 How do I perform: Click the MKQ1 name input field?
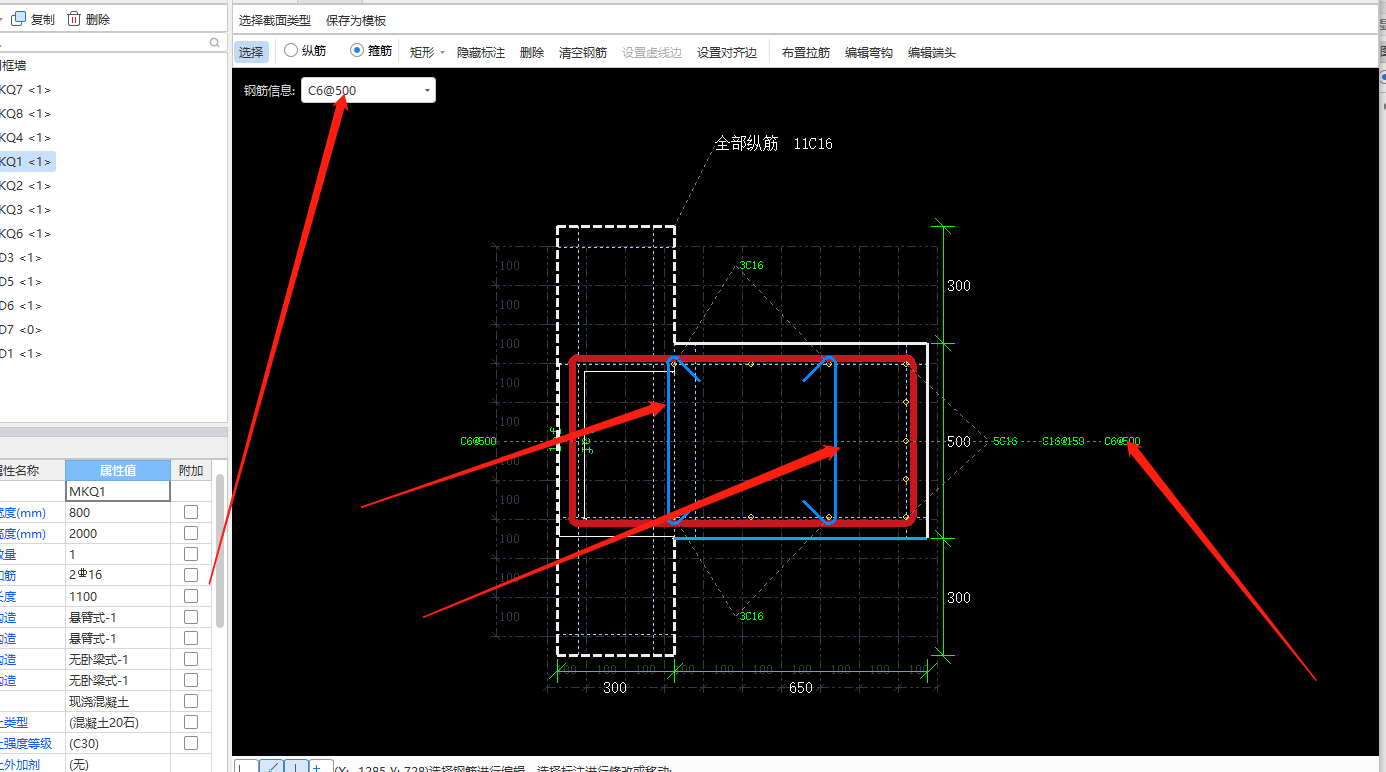(x=117, y=491)
